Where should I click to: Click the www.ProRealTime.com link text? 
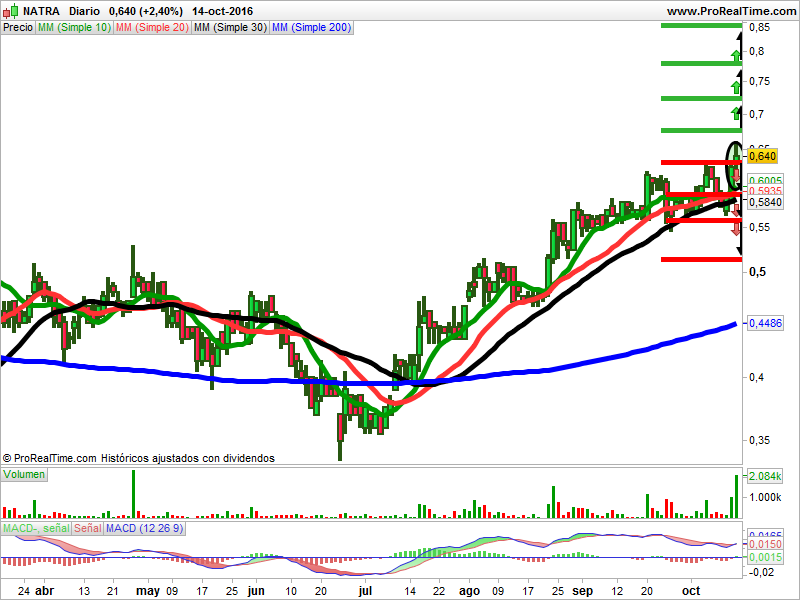coord(731,11)
